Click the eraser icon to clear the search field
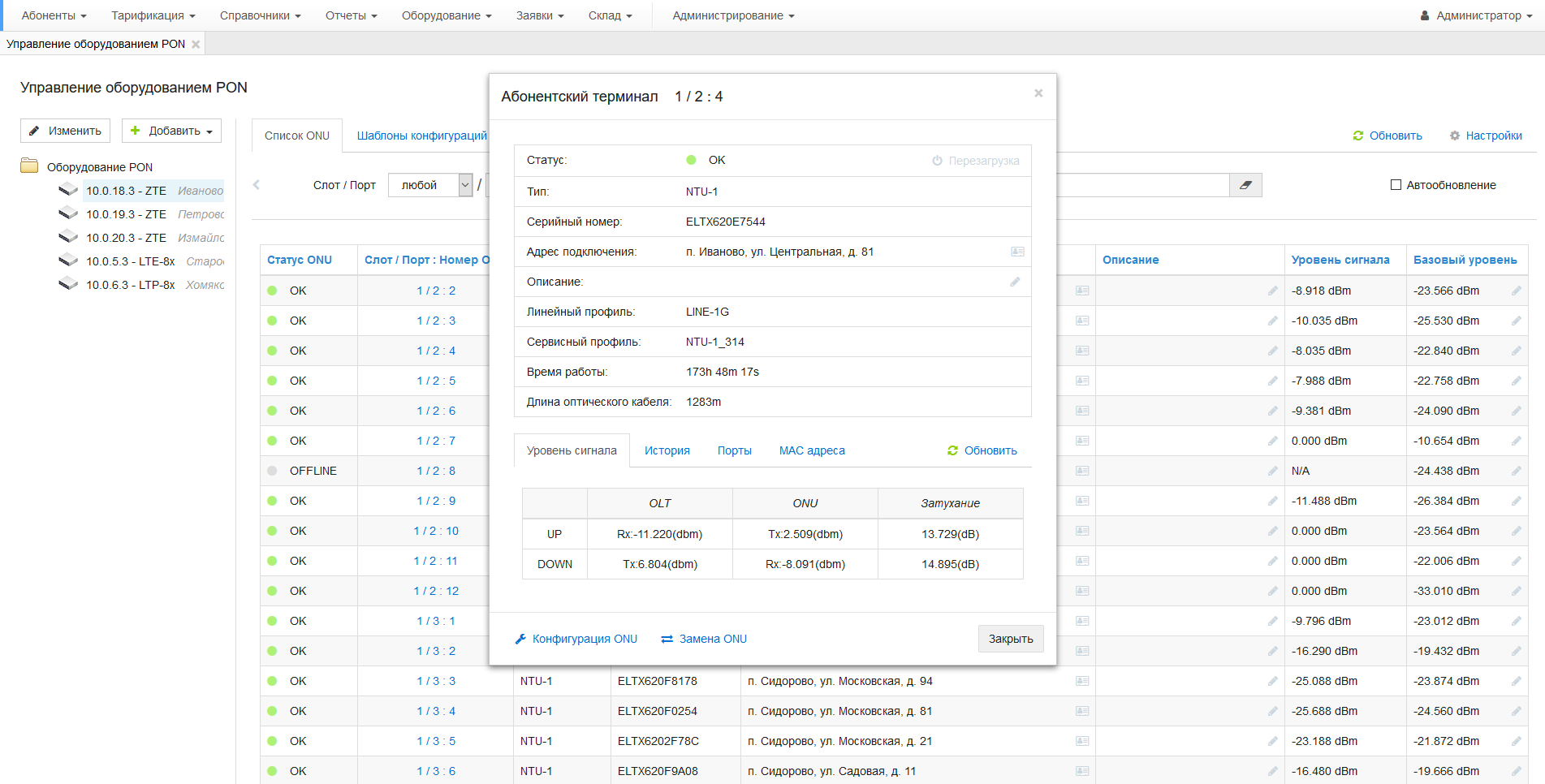Screen dimensions: 1545x784 1245,185
